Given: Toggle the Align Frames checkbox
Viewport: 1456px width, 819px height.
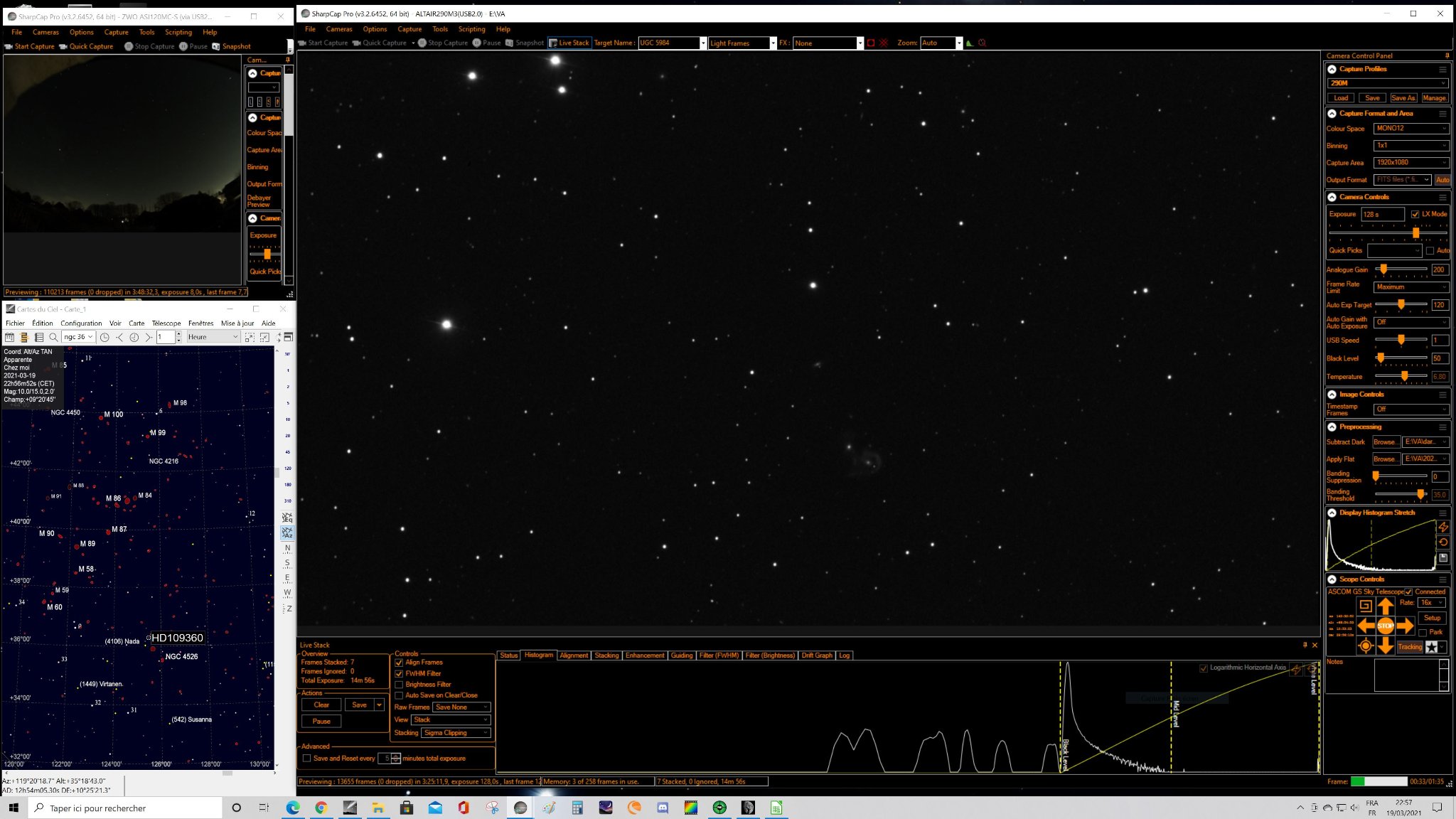Looking at the screenshot, I should 399,662.
